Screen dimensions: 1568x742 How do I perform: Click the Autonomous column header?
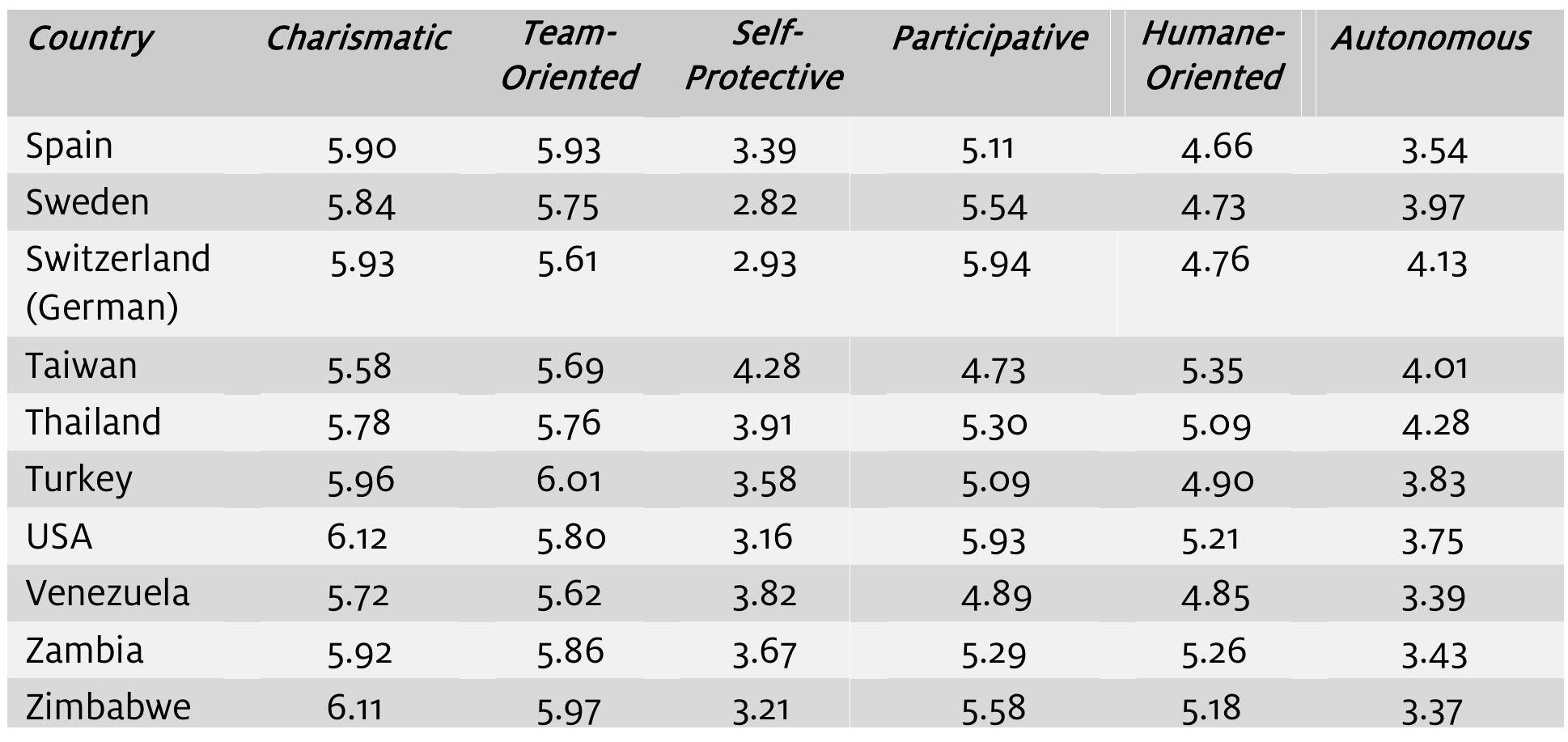(x=1430, y=39)
